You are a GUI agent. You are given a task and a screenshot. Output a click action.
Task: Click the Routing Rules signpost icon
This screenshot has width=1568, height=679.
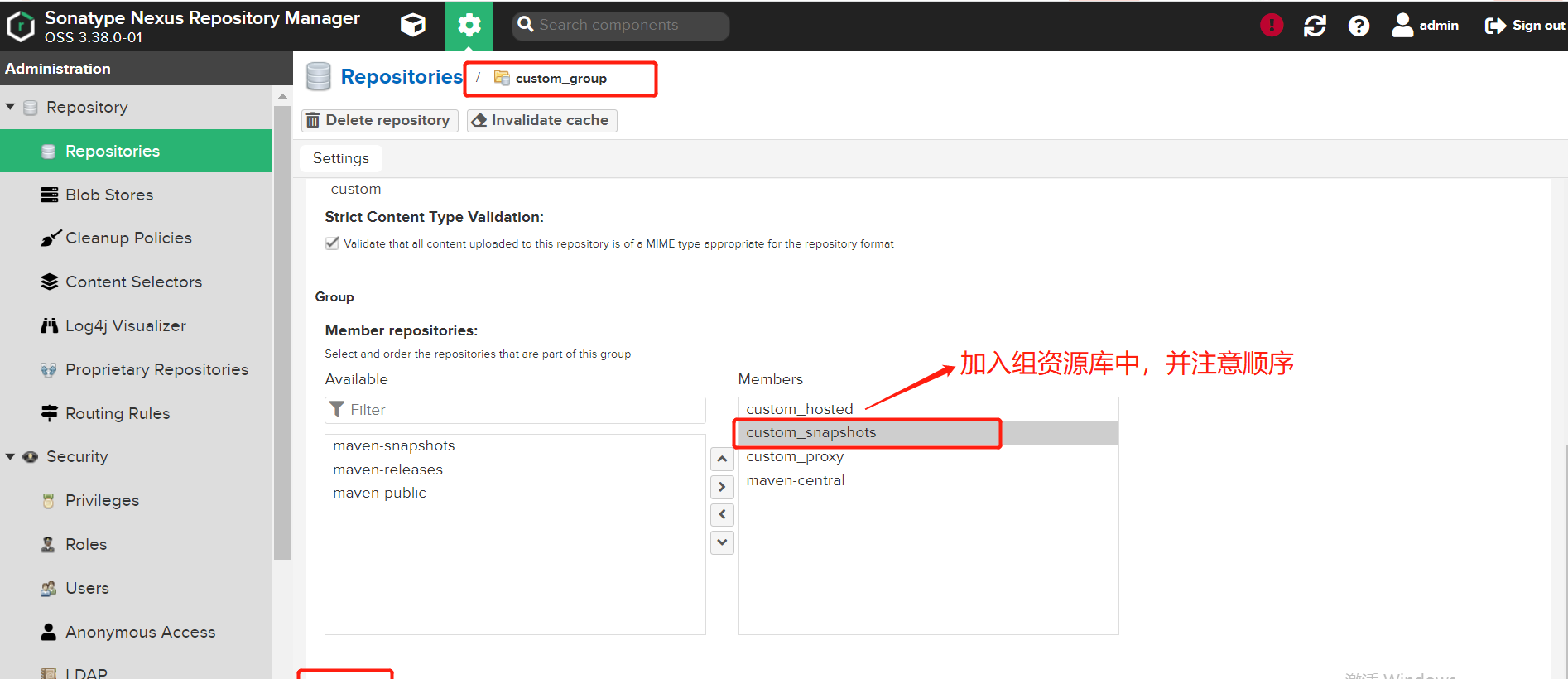[50, 412]
